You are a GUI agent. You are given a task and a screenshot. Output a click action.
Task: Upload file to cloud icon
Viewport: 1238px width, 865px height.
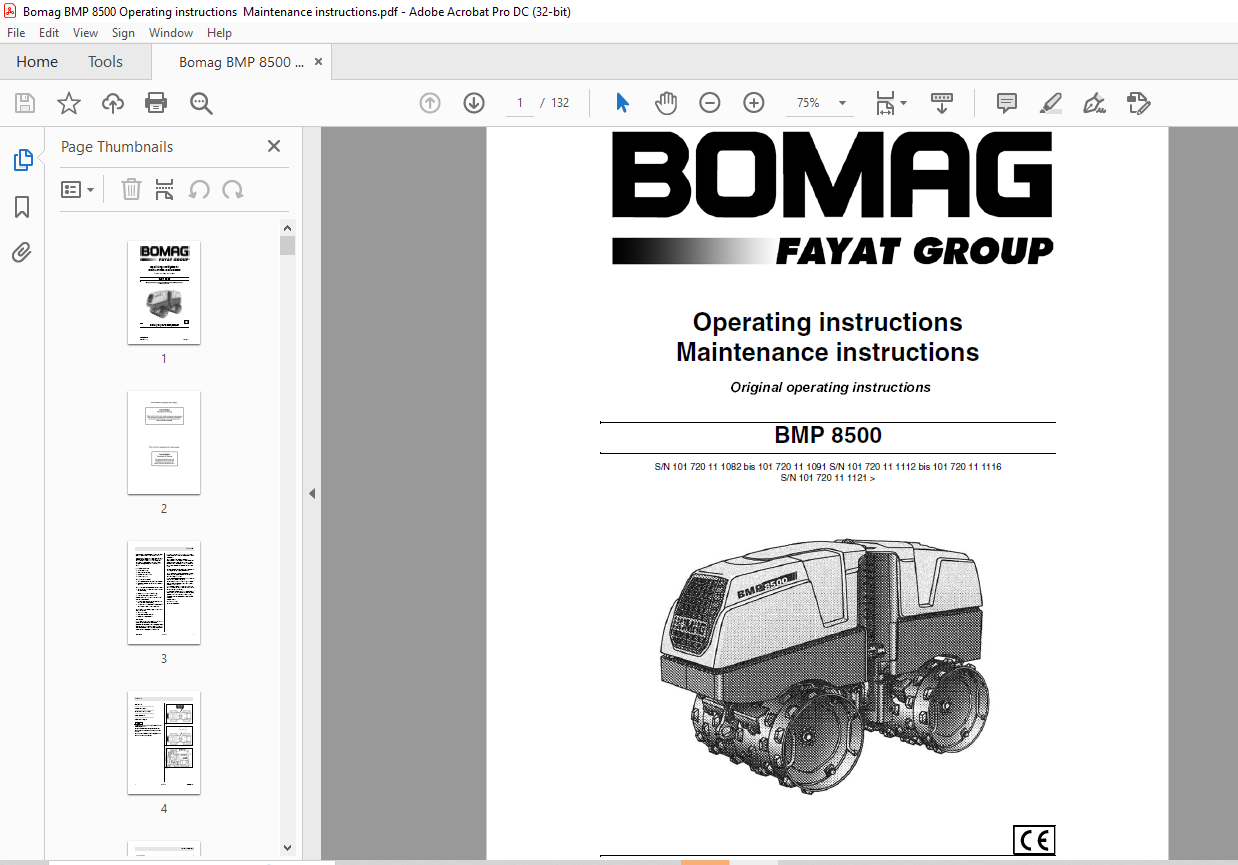pyautogui.click(x=113, y=103)
